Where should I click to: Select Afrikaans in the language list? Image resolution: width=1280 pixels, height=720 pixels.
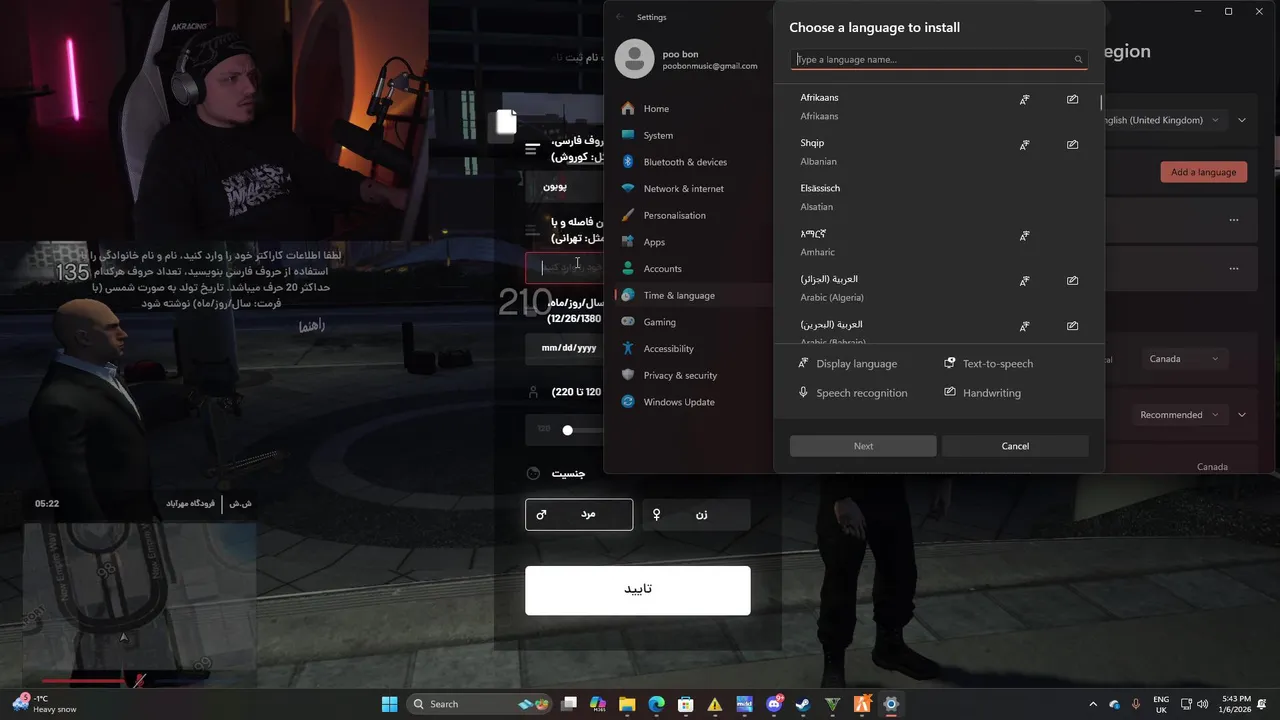[x=938, y=107]
